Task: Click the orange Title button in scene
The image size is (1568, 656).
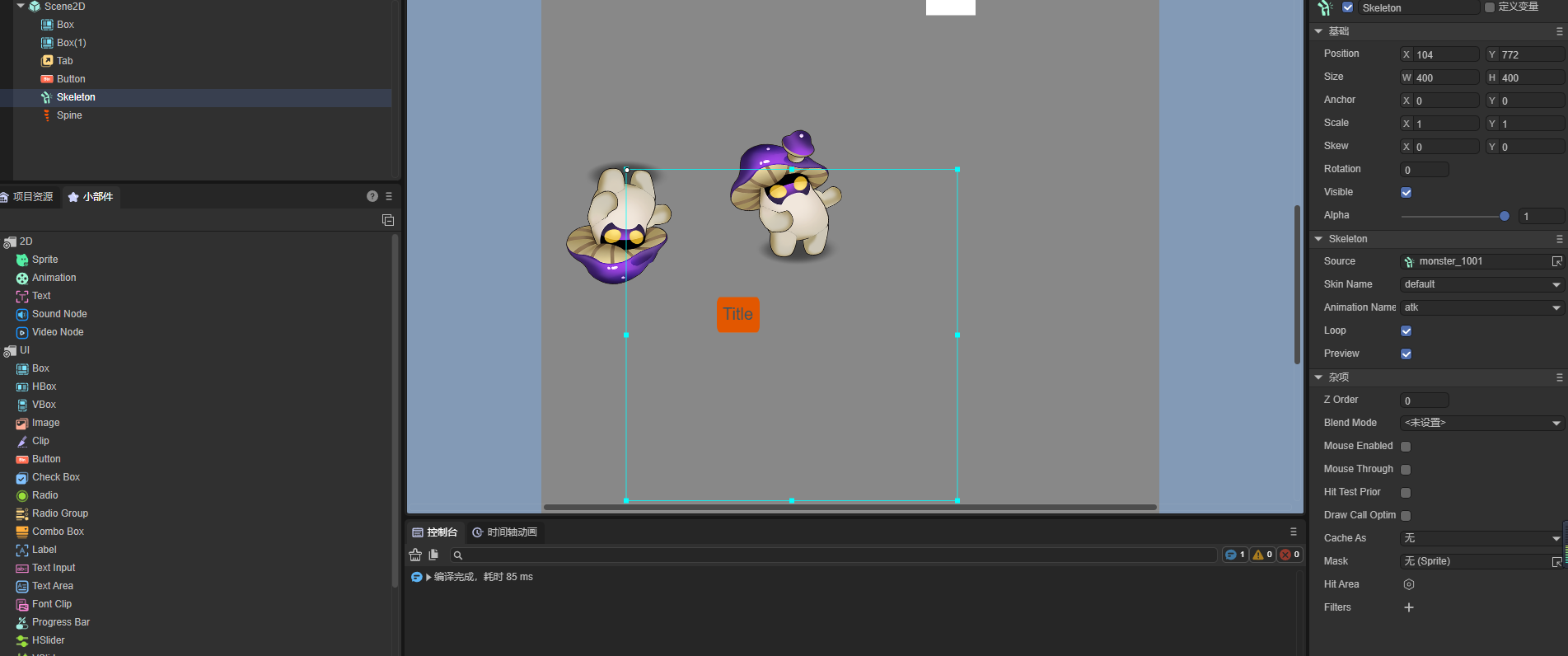Action: click(x=737, y=314)
